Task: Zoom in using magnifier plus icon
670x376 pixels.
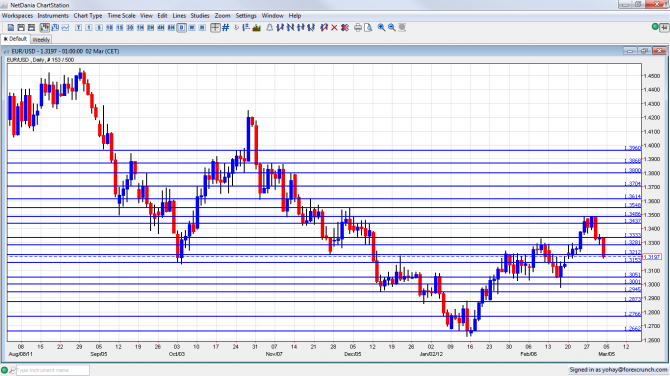Action: [381, 28]
